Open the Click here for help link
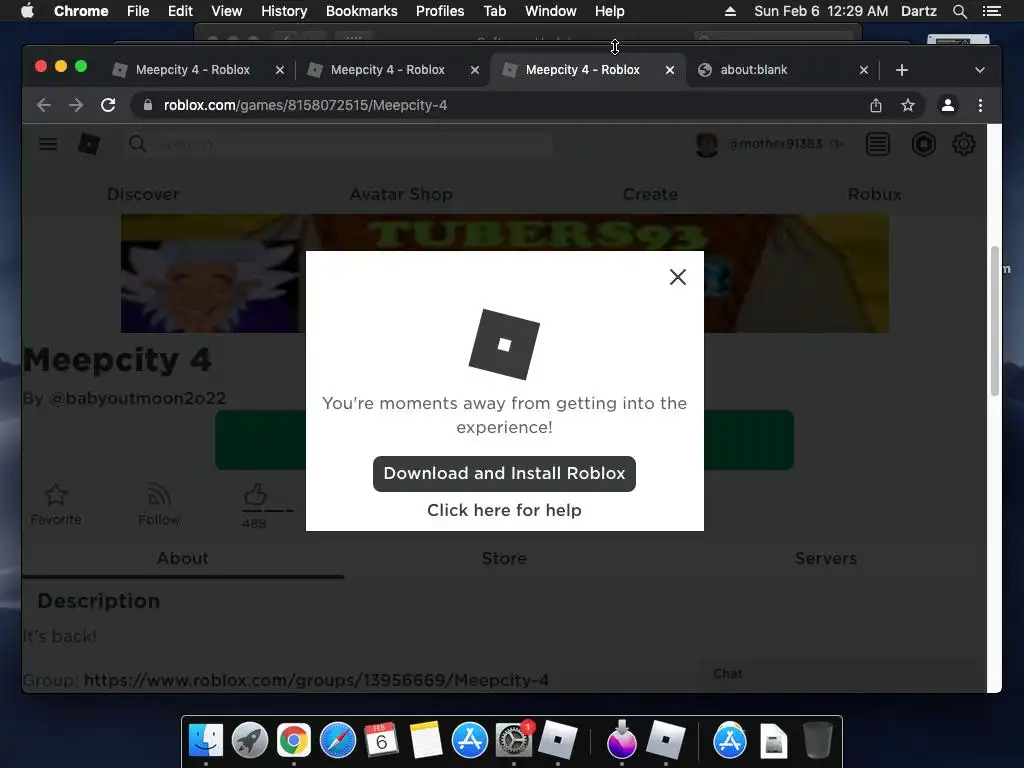The width and height of the screenshot is (1024, 768). 504,510
